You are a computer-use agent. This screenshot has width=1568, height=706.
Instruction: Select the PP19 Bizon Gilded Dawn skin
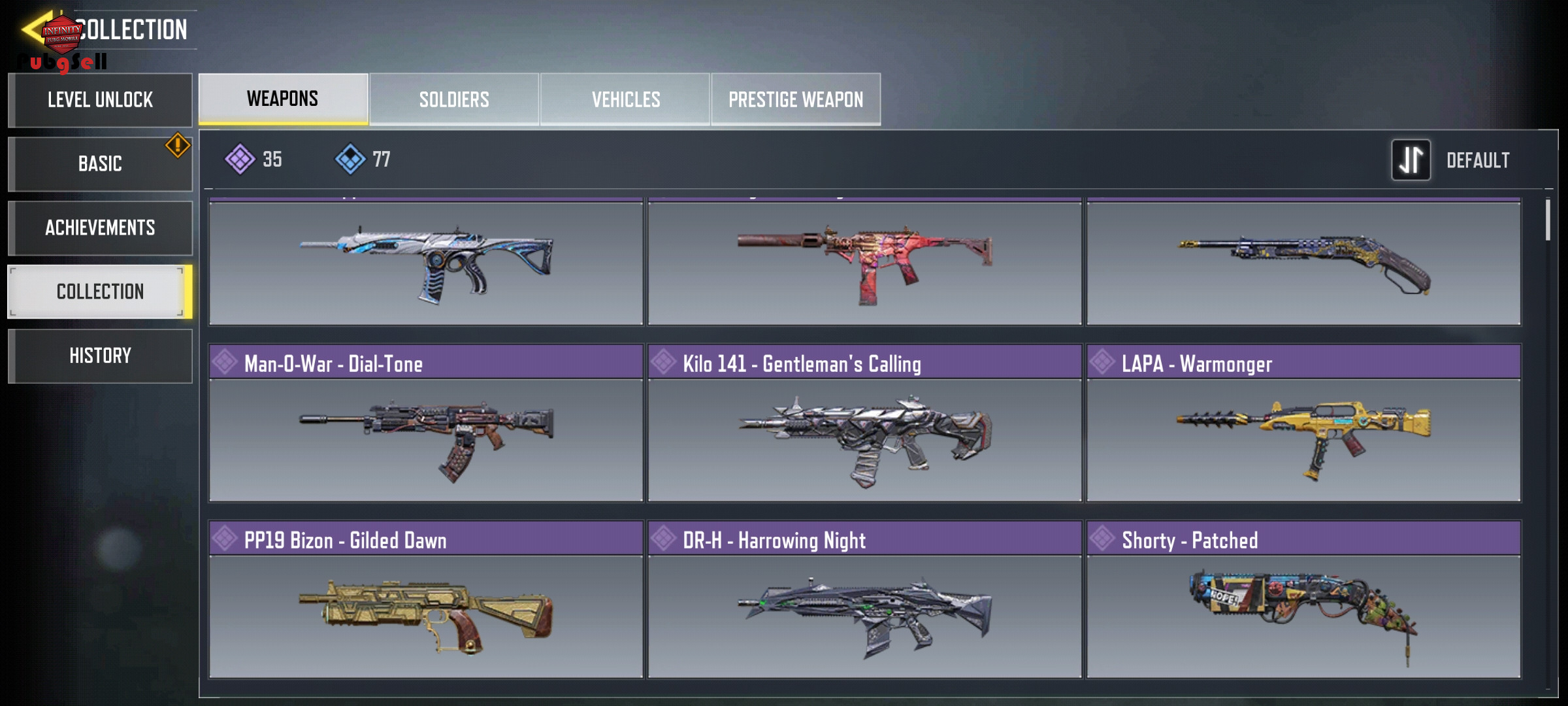coord(426,599)
